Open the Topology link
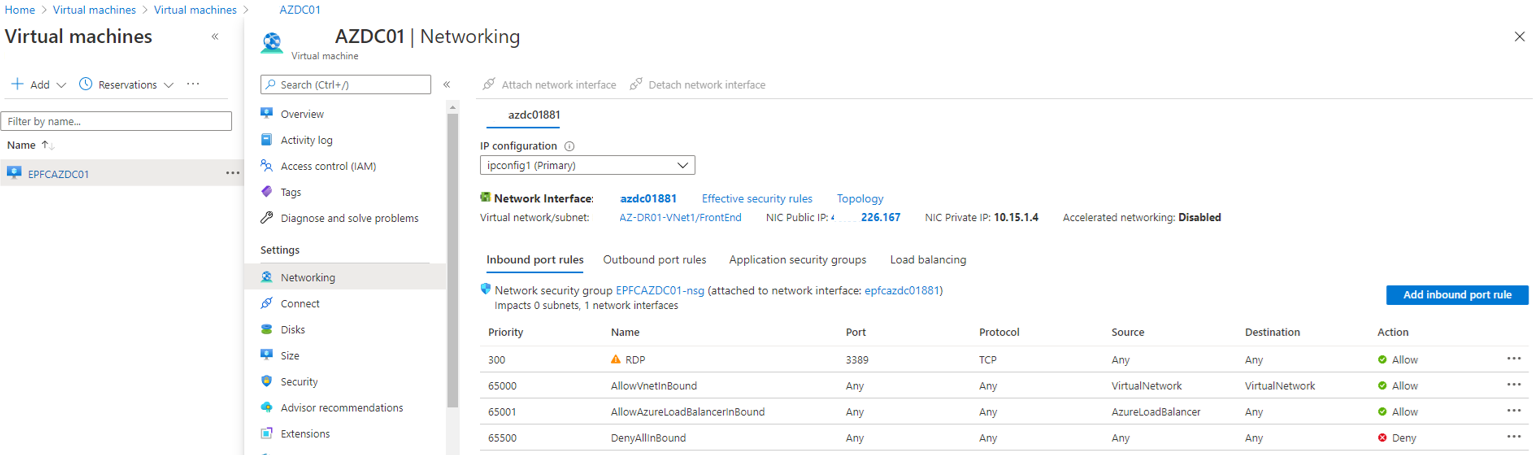 click(x=860, y=199)
